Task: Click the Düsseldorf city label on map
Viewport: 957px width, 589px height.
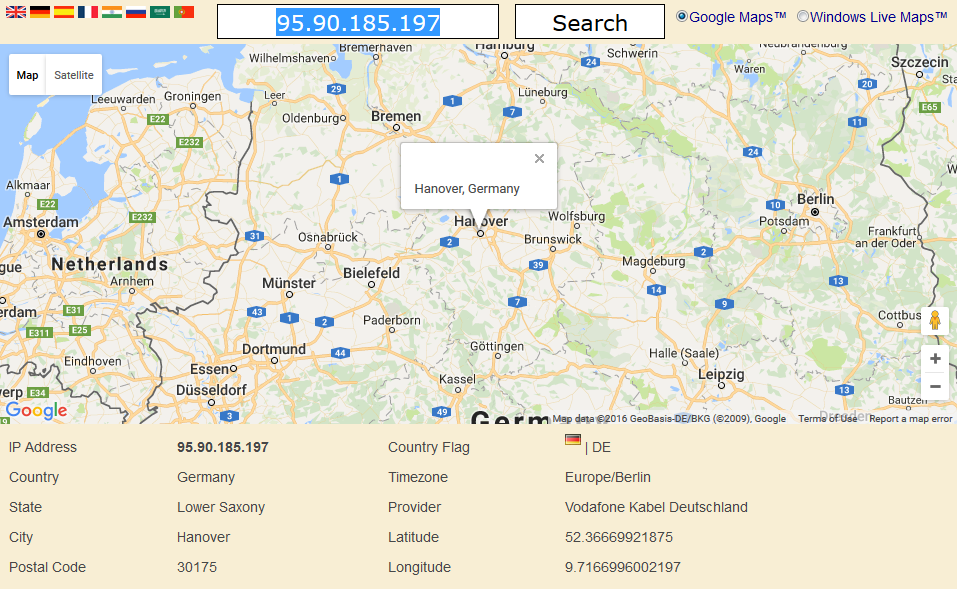Action: [x=211, y=390]
